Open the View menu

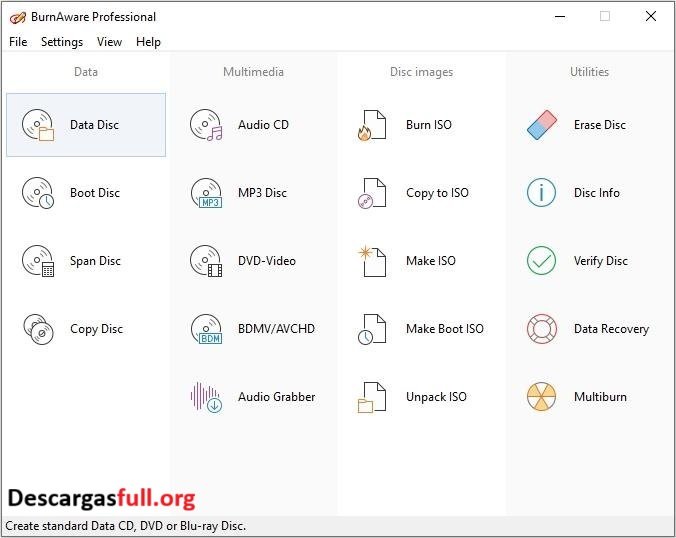click(110, 42)
